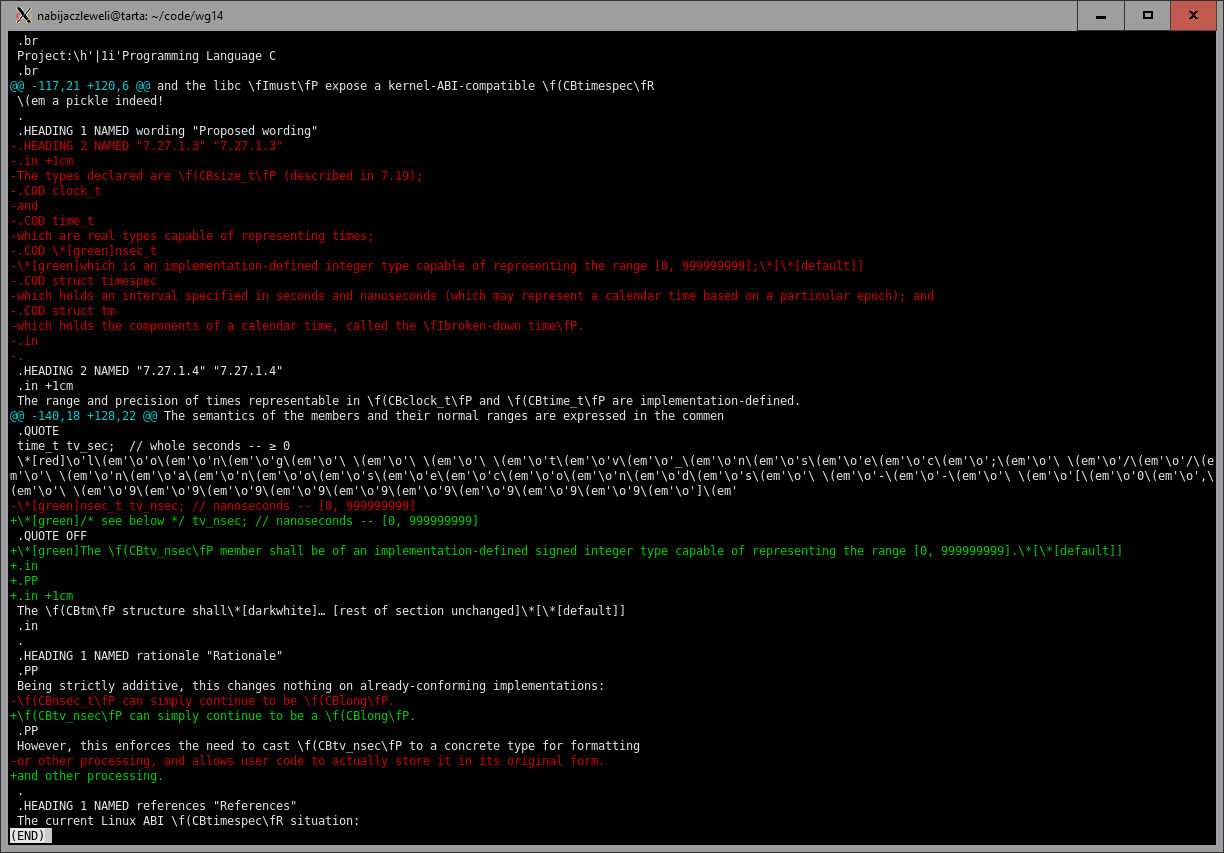Click the (END) pager indicator
Viewport: 1224px width, 853px height.
click(31, 836)
